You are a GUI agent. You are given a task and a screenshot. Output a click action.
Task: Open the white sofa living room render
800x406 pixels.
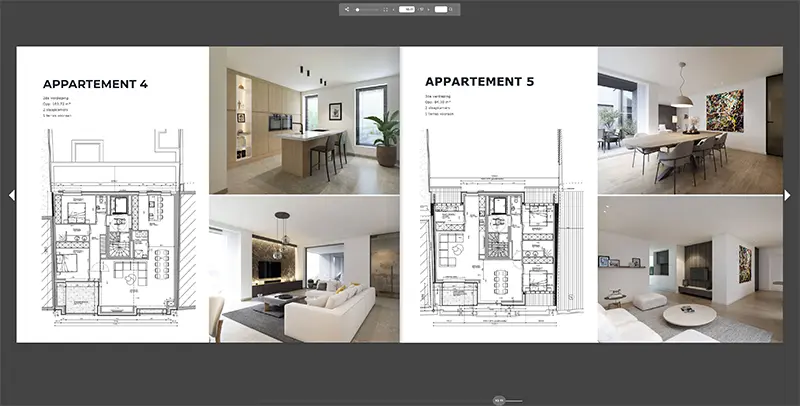coord(304,269)
